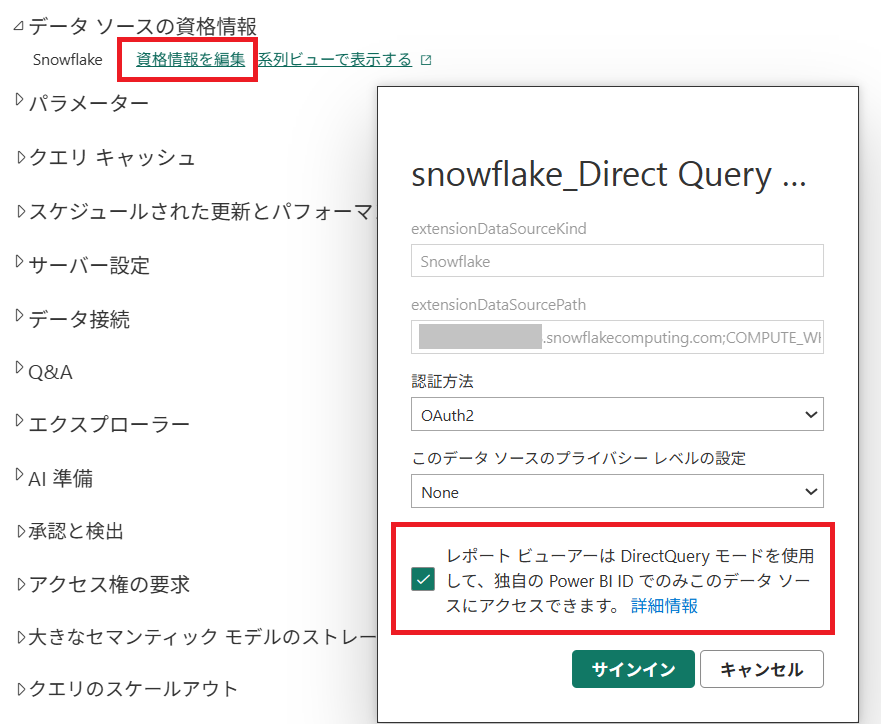
Task: Click the extensionDataSourcePath input field
Action: pos(617,337)
